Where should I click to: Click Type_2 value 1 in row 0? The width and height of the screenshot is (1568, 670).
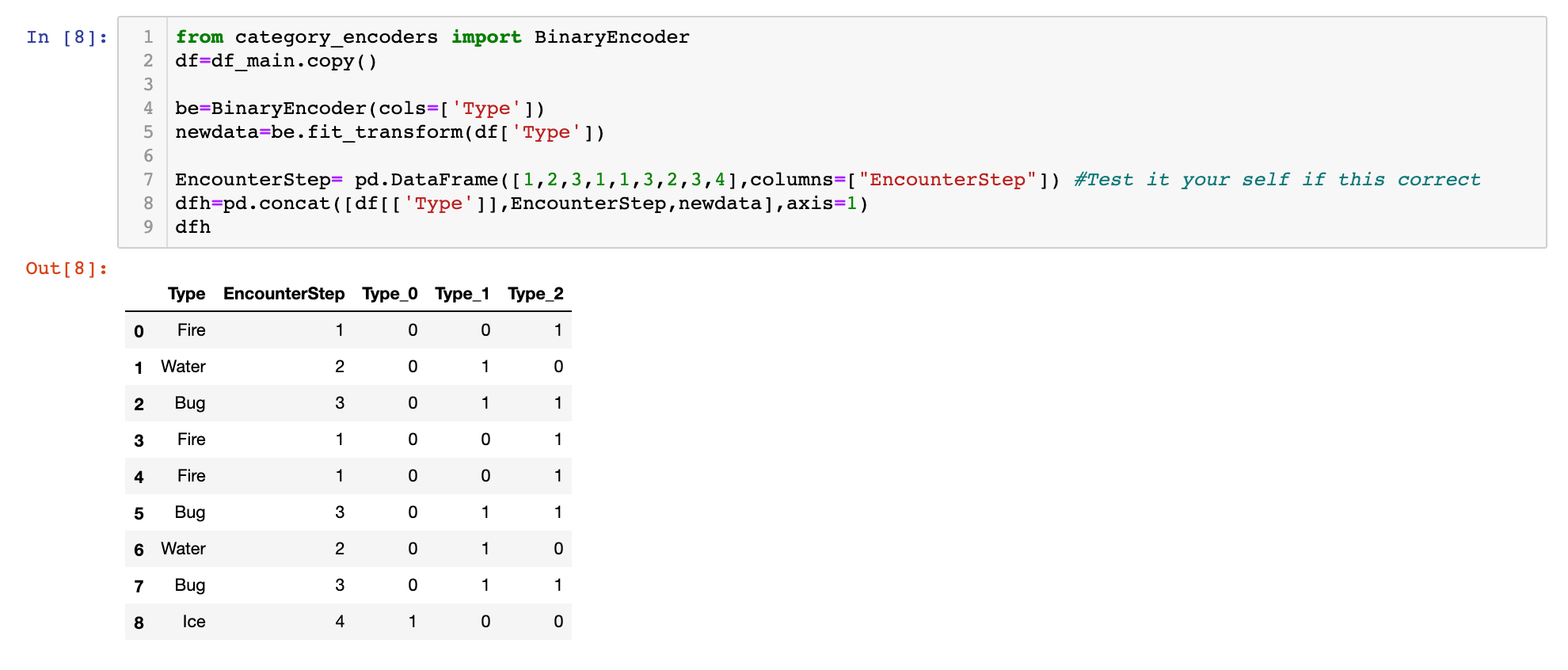point(558,330)
